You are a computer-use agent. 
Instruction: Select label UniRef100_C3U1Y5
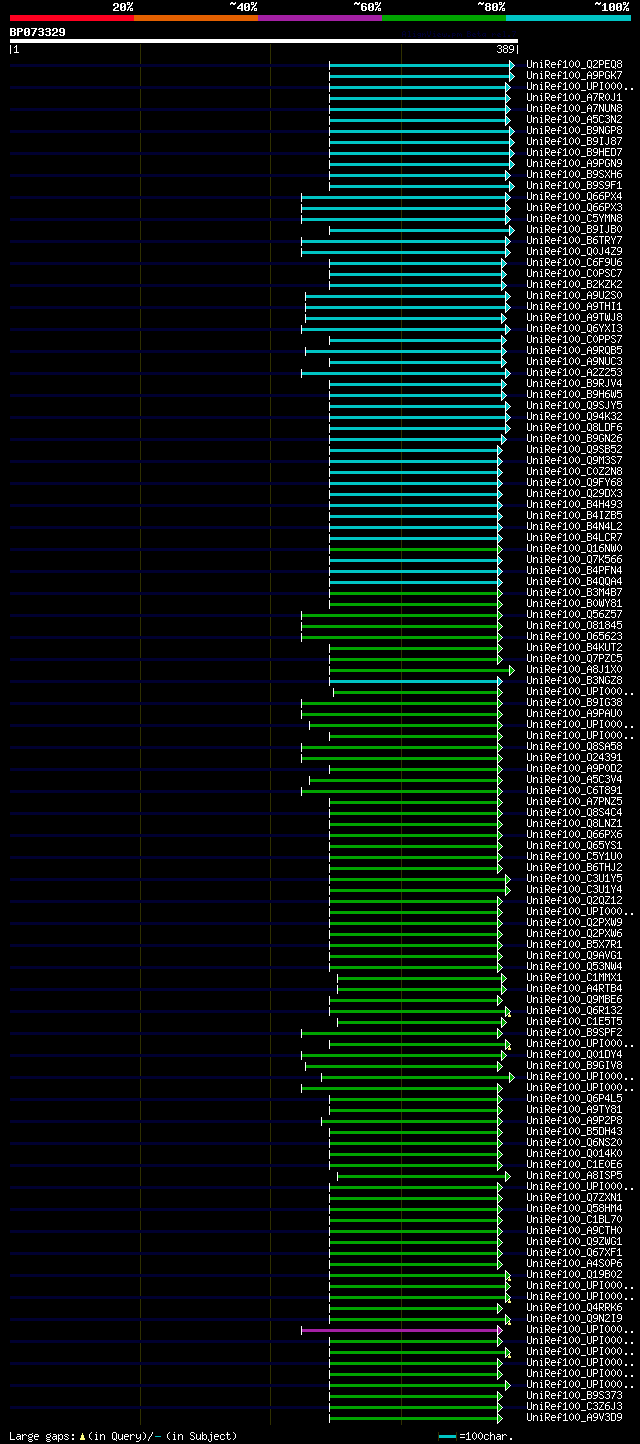coord(574,878)
